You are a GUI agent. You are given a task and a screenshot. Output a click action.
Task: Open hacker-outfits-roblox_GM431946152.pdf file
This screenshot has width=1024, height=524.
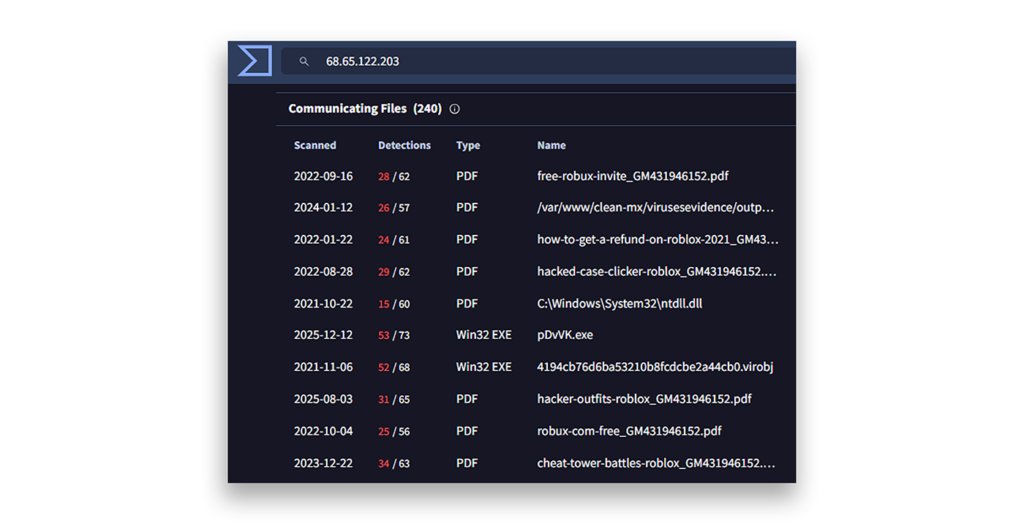coord(644,399)
